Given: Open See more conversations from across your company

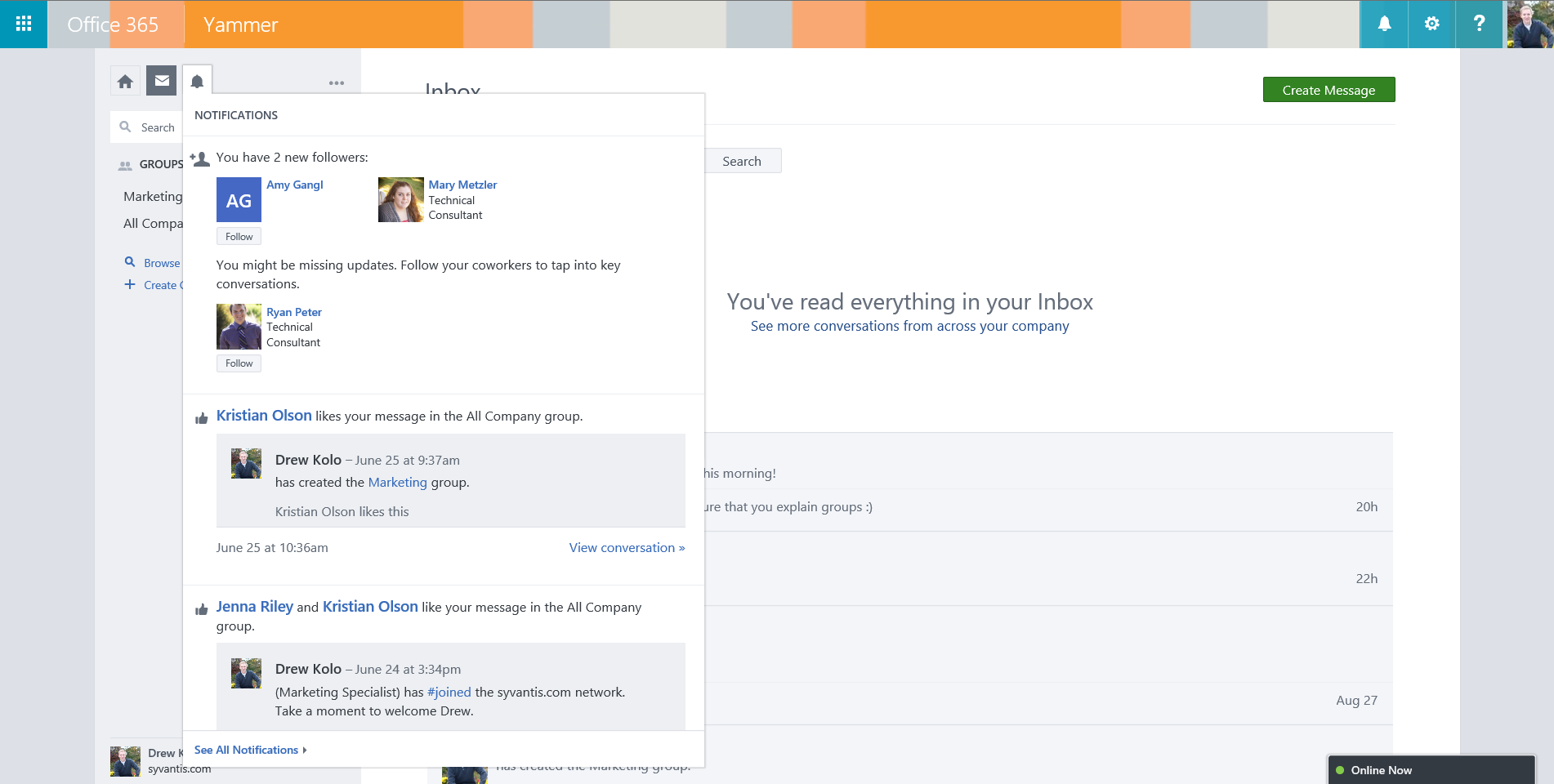Looking at the screenshot, I should 909,326.
